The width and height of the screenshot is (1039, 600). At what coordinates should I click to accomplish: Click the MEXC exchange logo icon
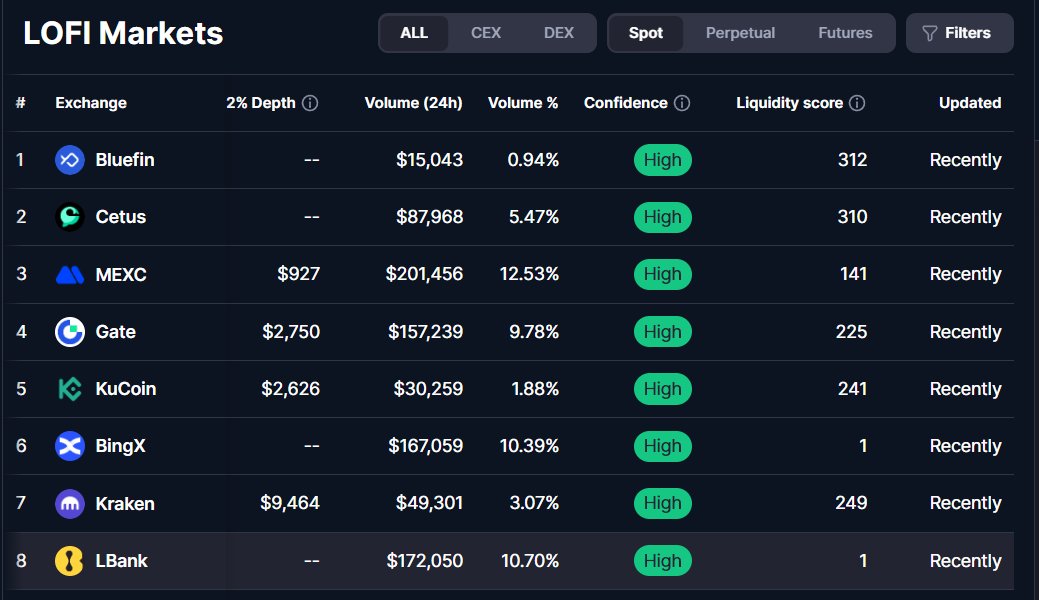coord(70,274)
